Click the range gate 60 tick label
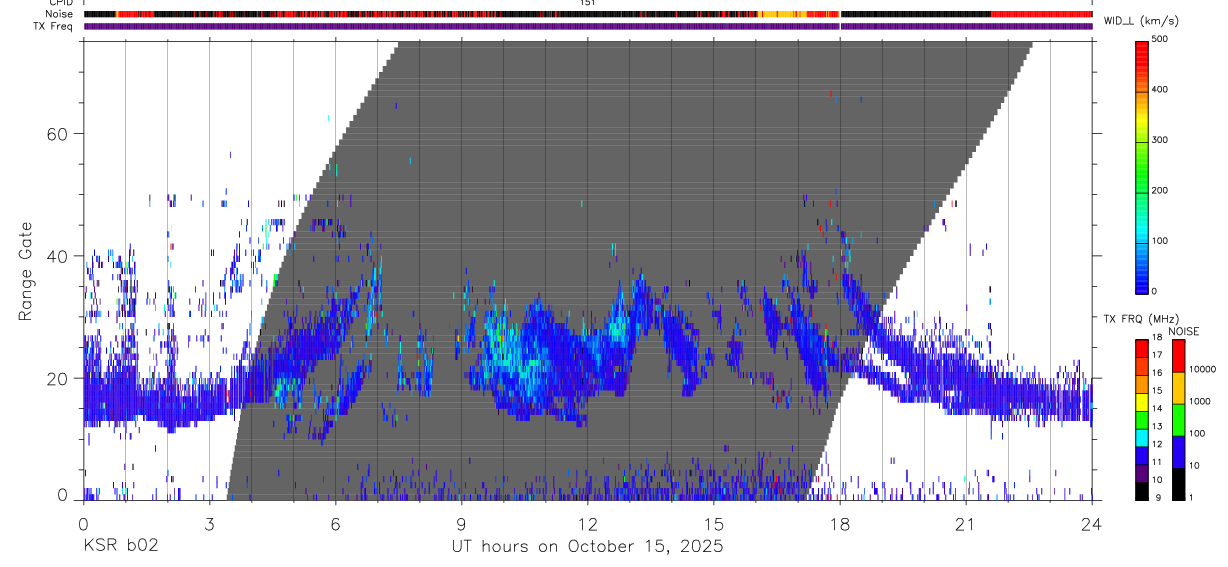The image size is (1228, 567). tap(56, 134)
